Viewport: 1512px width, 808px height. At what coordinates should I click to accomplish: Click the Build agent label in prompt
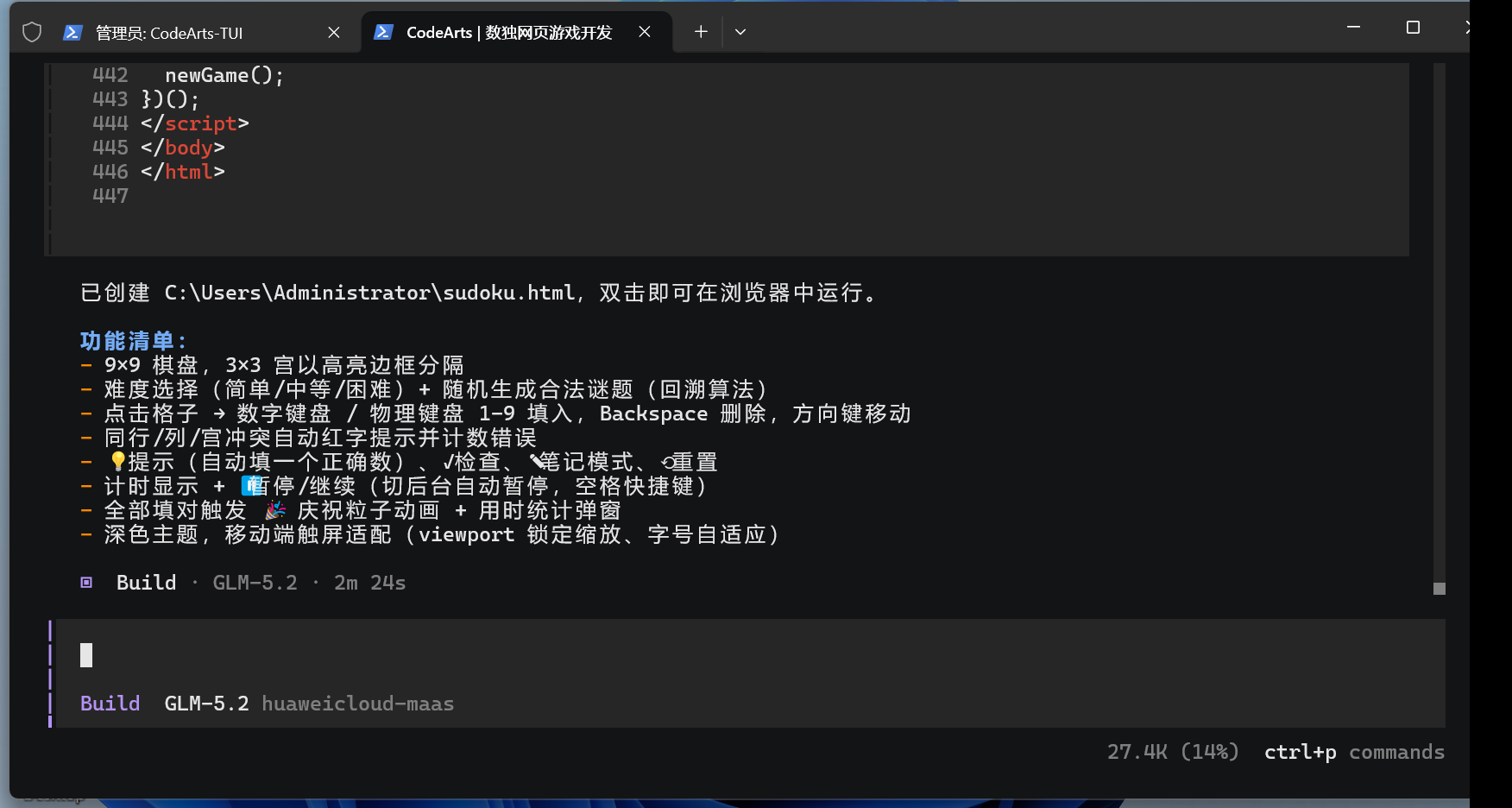pos(110,704)
